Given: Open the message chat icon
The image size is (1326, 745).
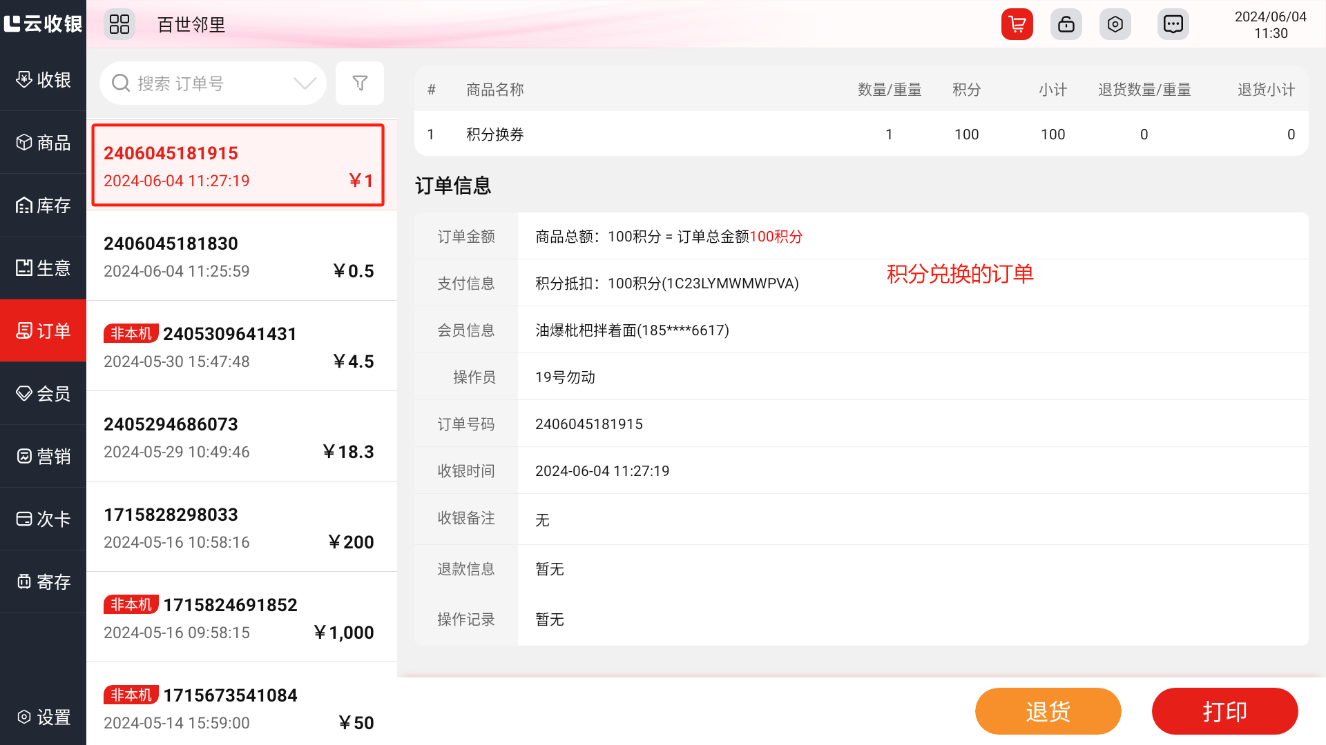Looking at the screenshot, I should (1173, 24).
